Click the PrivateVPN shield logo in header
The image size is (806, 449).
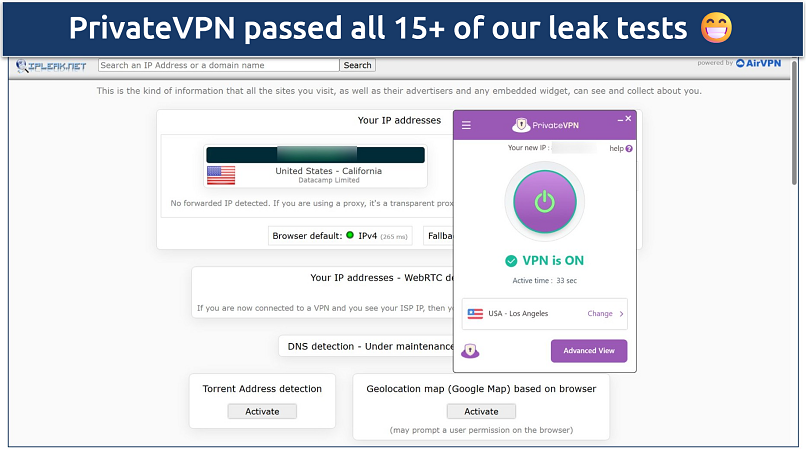521,125
